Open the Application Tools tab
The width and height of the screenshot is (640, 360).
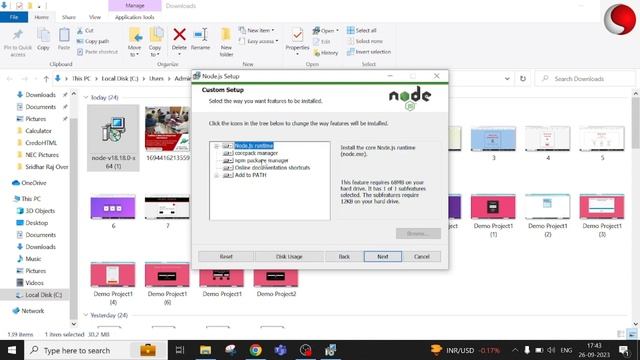pyautogui.click(x=134, y=17)
